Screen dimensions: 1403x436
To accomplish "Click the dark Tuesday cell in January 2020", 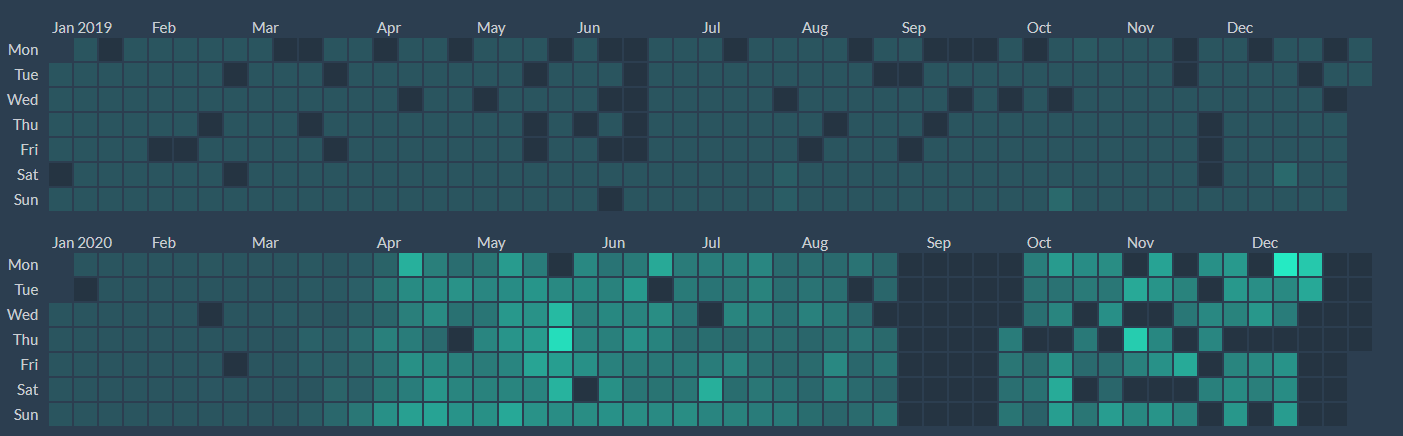I will coord(86,289).
